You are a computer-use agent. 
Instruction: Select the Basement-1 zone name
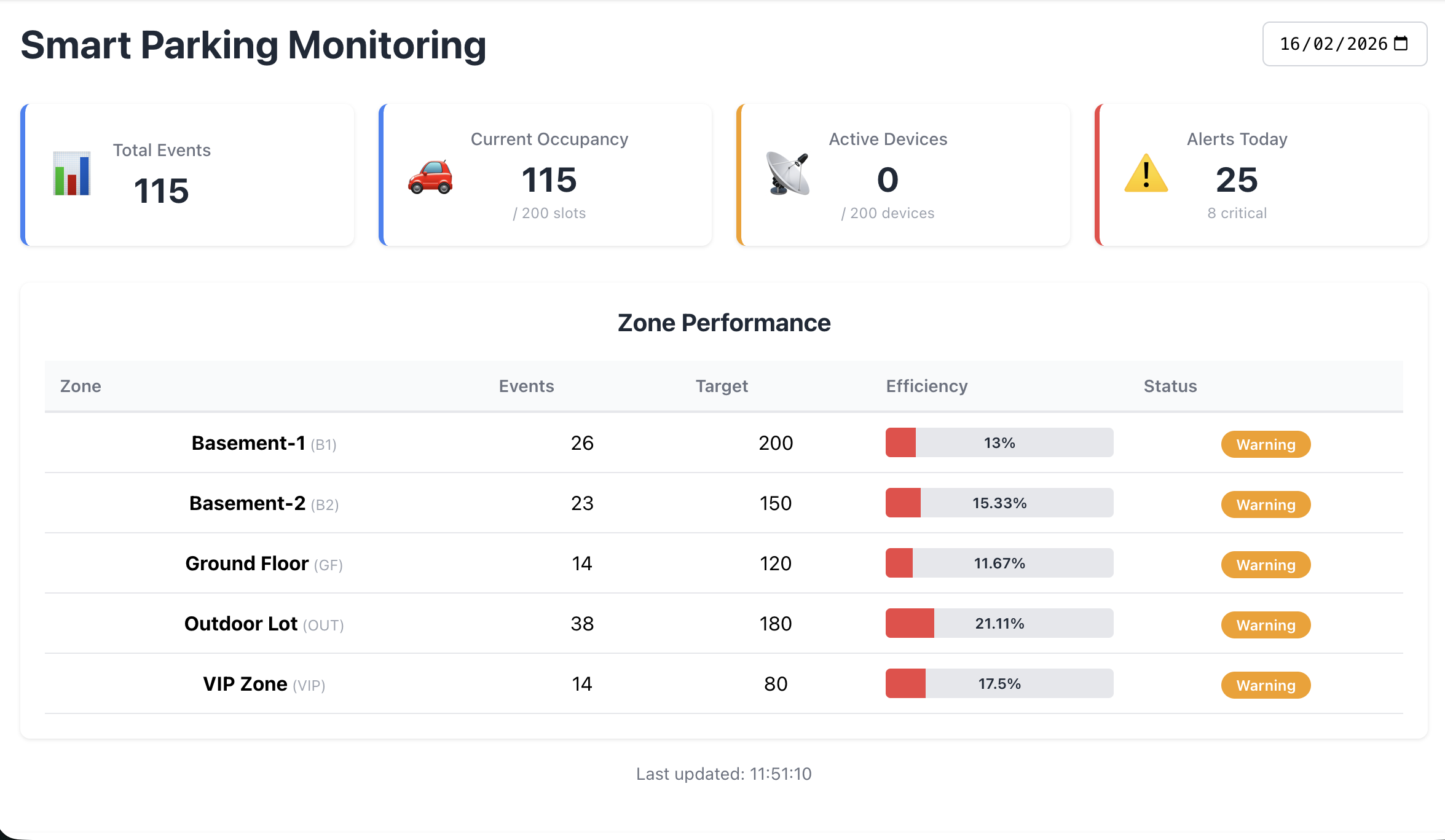(248, 442)
